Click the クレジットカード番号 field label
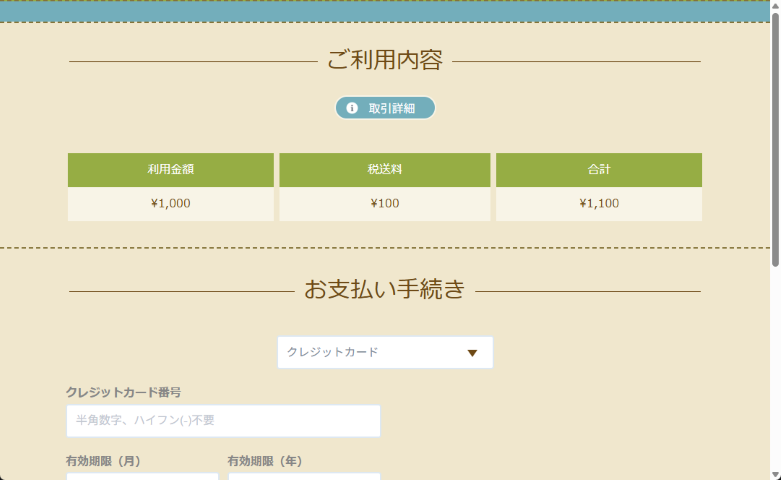The image size is (781, 480). 123,392
